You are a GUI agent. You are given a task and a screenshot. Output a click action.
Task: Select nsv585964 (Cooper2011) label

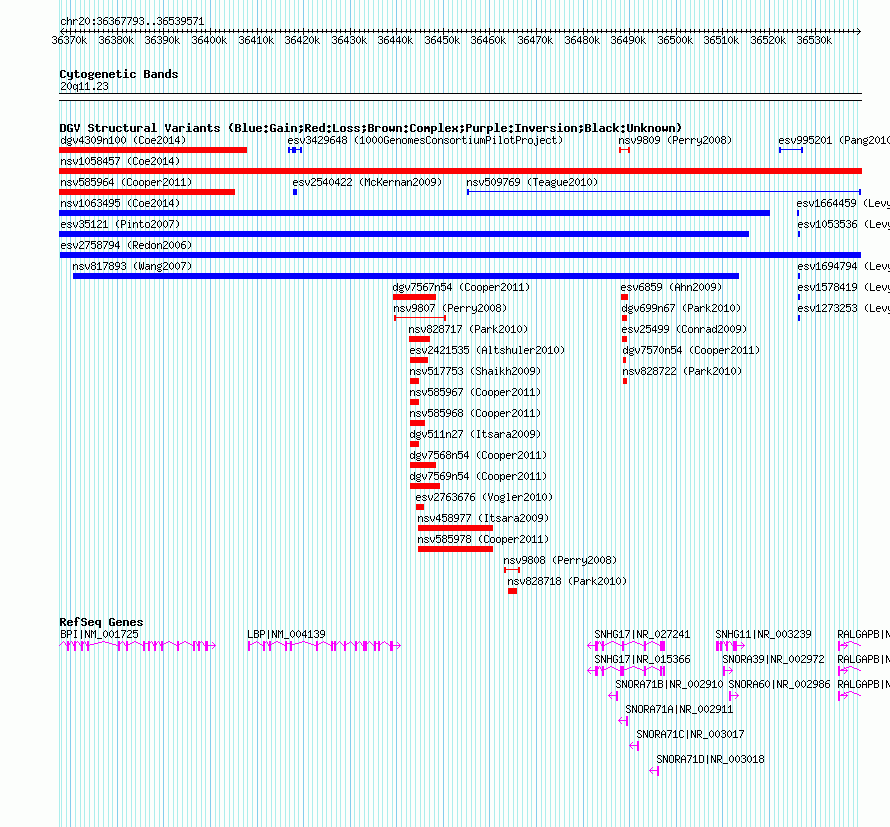pos(126,182)
